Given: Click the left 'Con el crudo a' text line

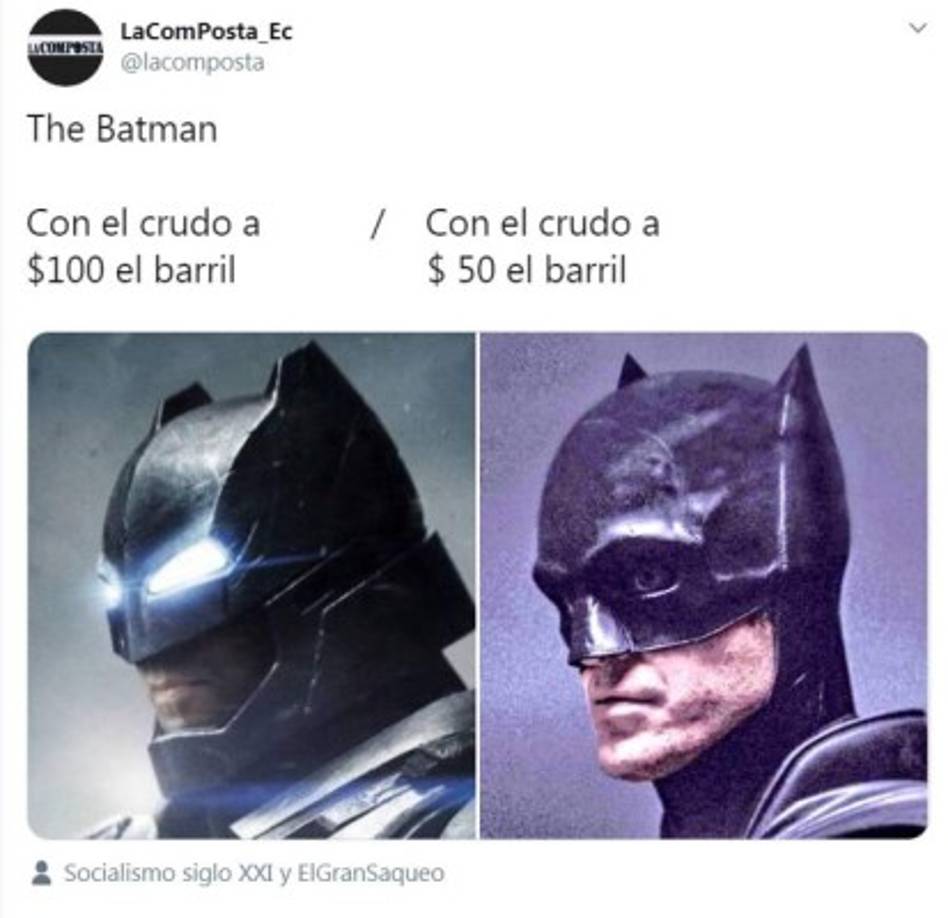Looking at the screenshot, I should click(143, 223).
